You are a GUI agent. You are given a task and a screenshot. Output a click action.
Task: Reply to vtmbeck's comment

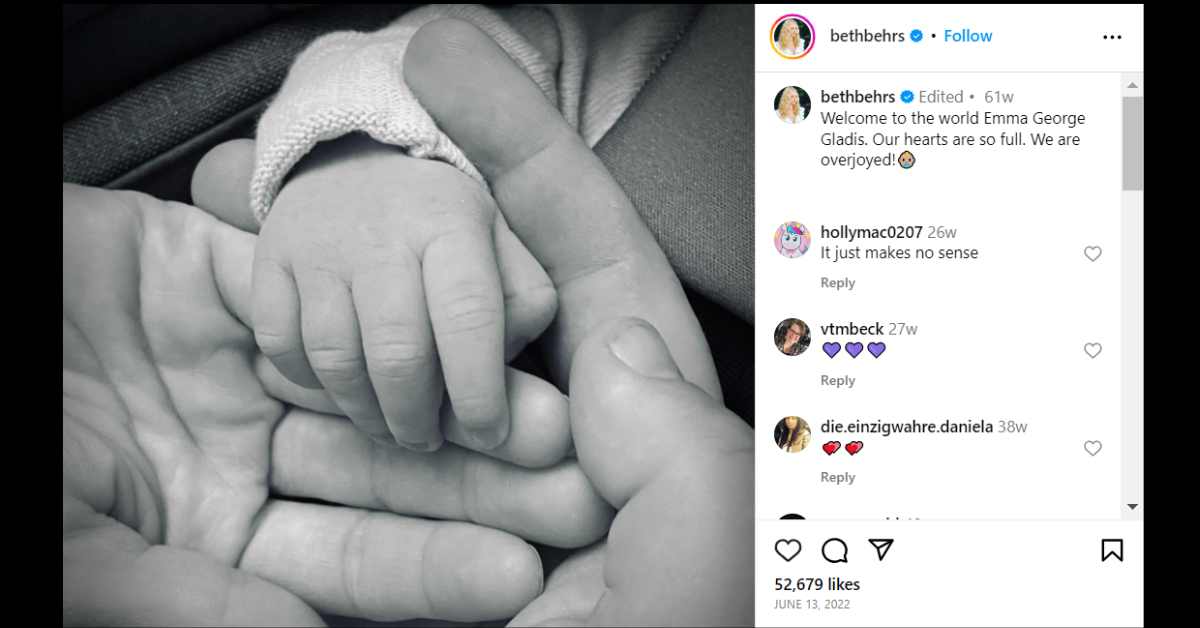(x=838, y=380)
